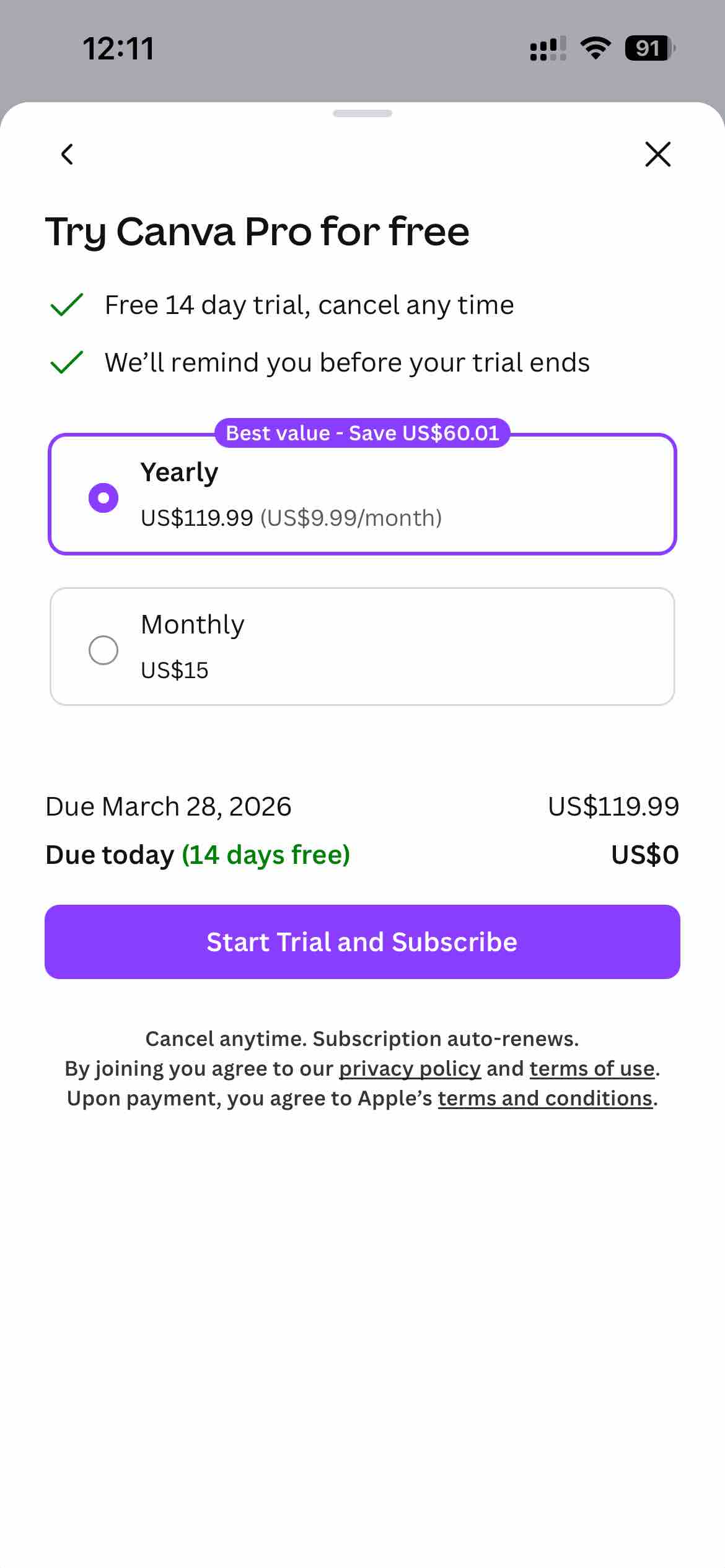Screen dimensions: 725x1568
Task: Open the privacy policy link
Action: pyautogui.click(x=410, y=1069)
